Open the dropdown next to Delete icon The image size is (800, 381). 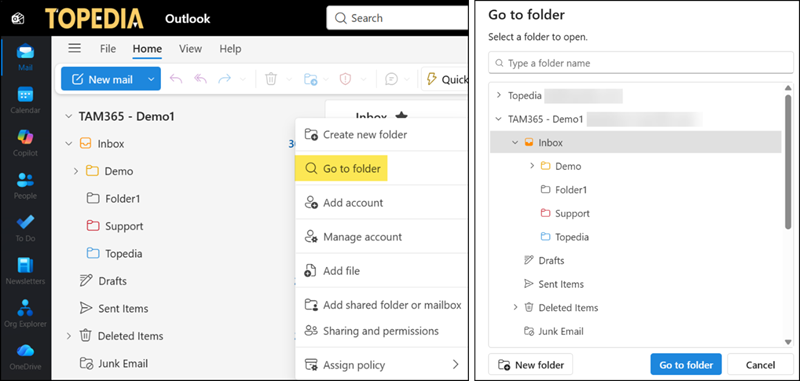point(289,79)
